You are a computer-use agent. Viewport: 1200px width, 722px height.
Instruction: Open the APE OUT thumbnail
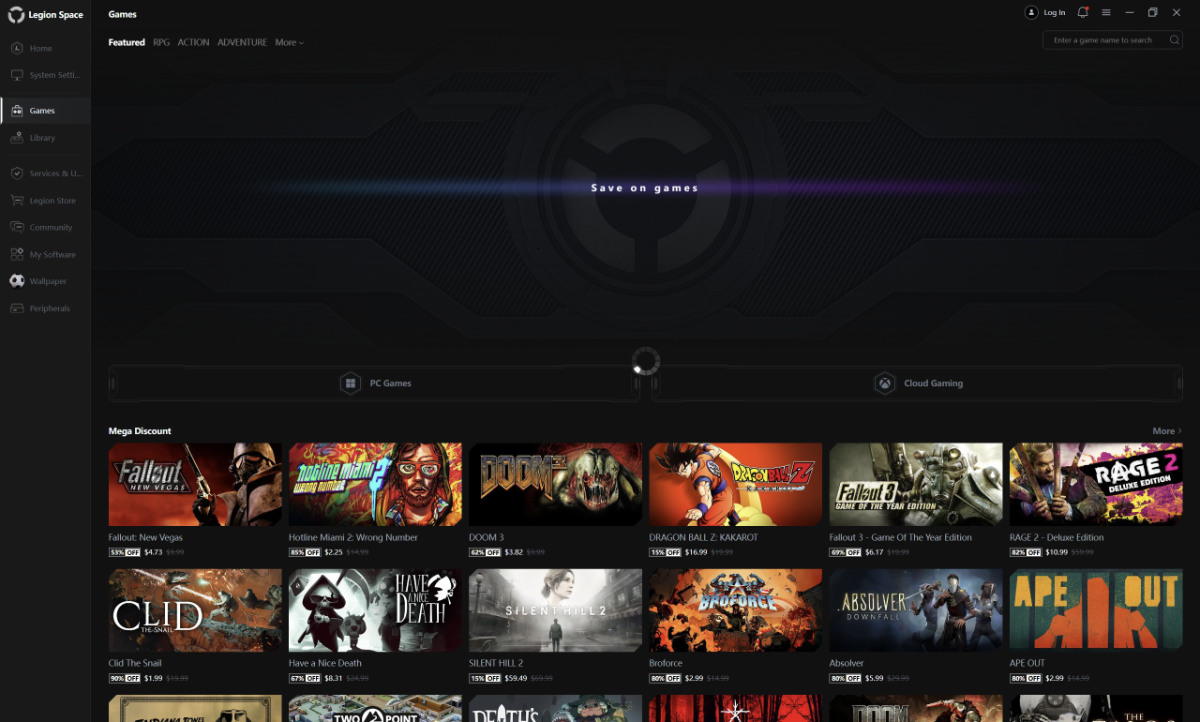pos(1096,610)
